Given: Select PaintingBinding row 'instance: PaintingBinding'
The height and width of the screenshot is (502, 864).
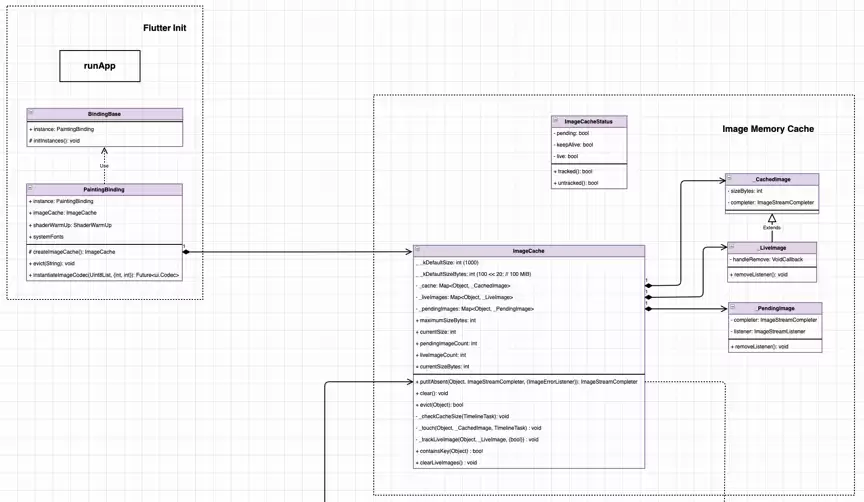Looking at the screenshot, I should [104, 201].
